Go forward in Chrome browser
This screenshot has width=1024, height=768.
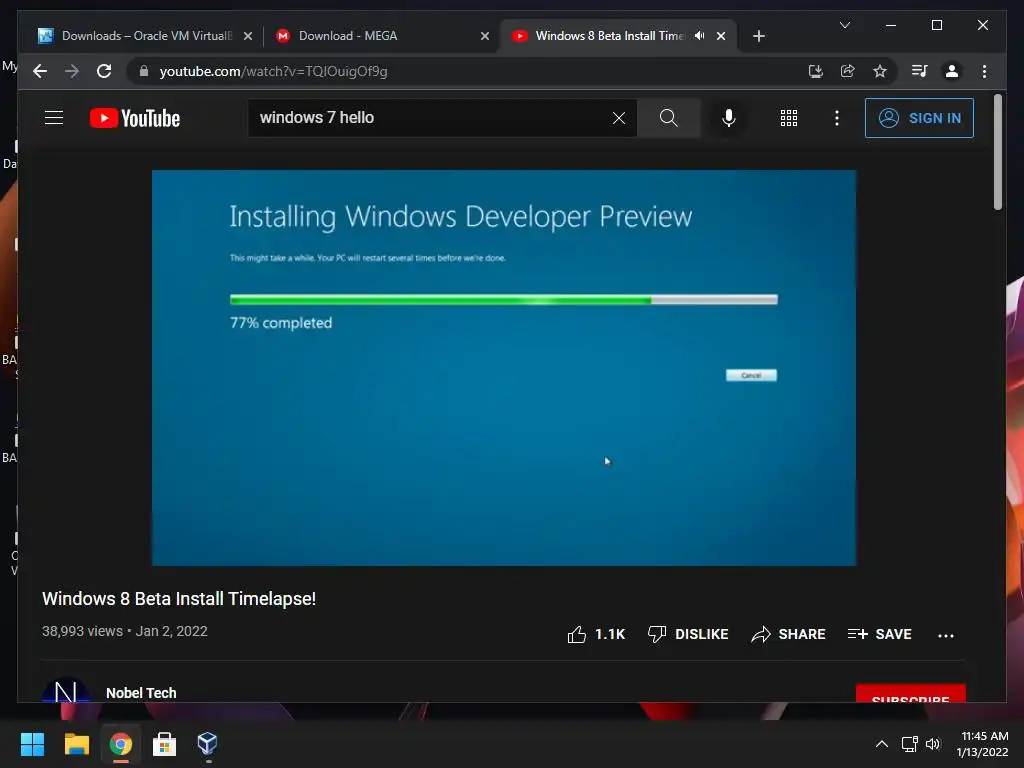pos(72,71)
